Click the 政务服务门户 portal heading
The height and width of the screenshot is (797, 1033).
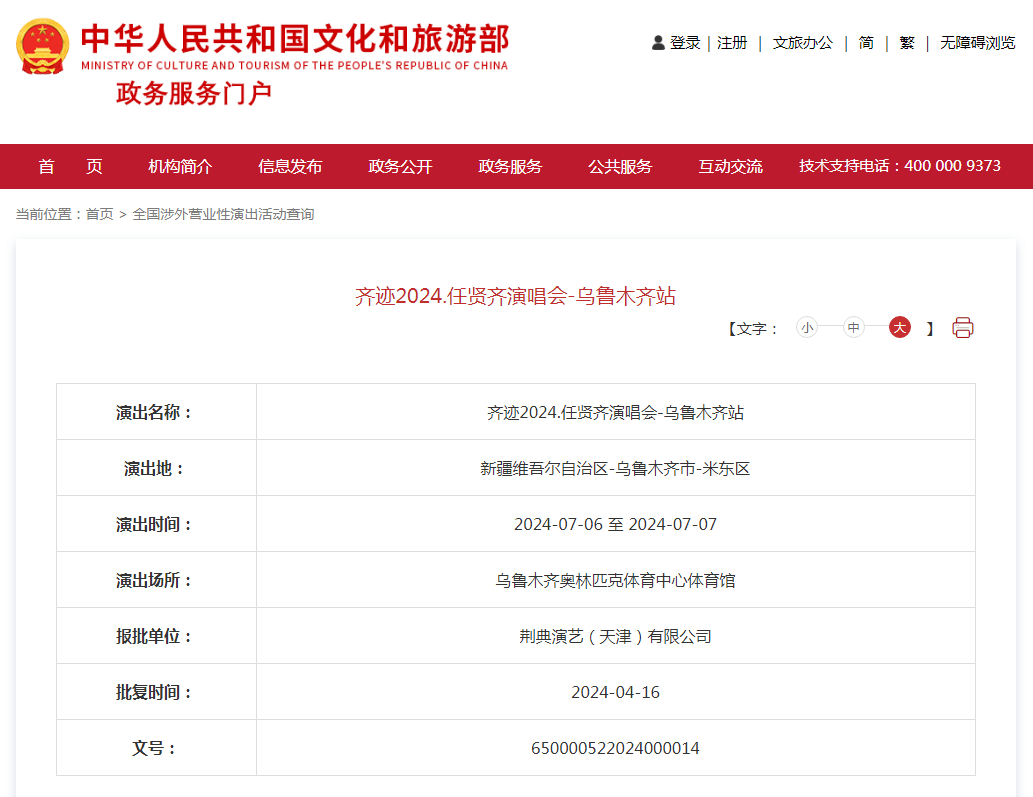[194, 94]
